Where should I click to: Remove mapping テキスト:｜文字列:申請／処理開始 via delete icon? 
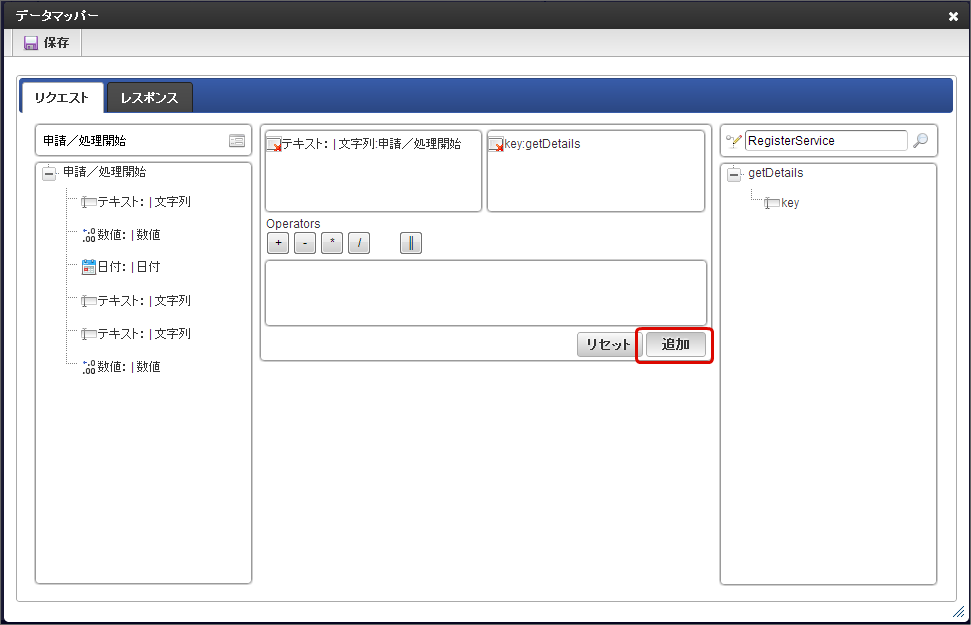click(x=274, y=144)
